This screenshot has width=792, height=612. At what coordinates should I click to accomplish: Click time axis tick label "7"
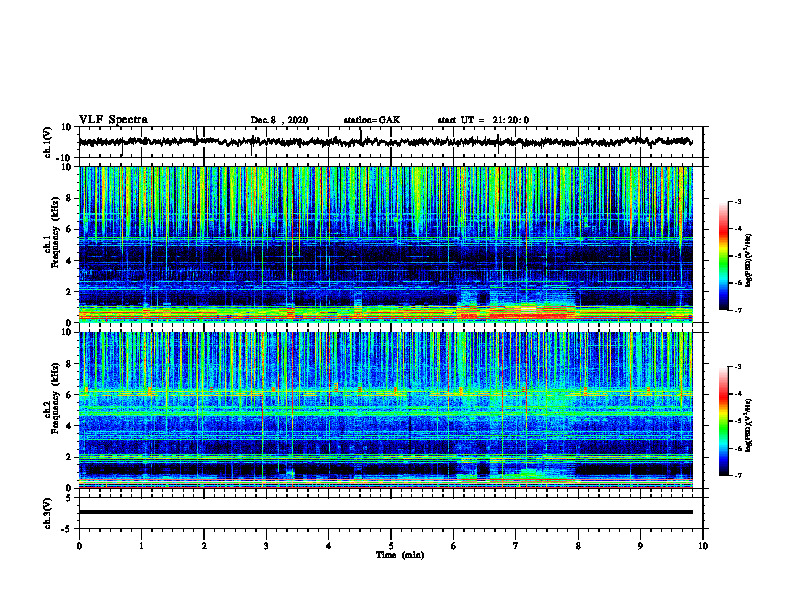pos(516,546)
